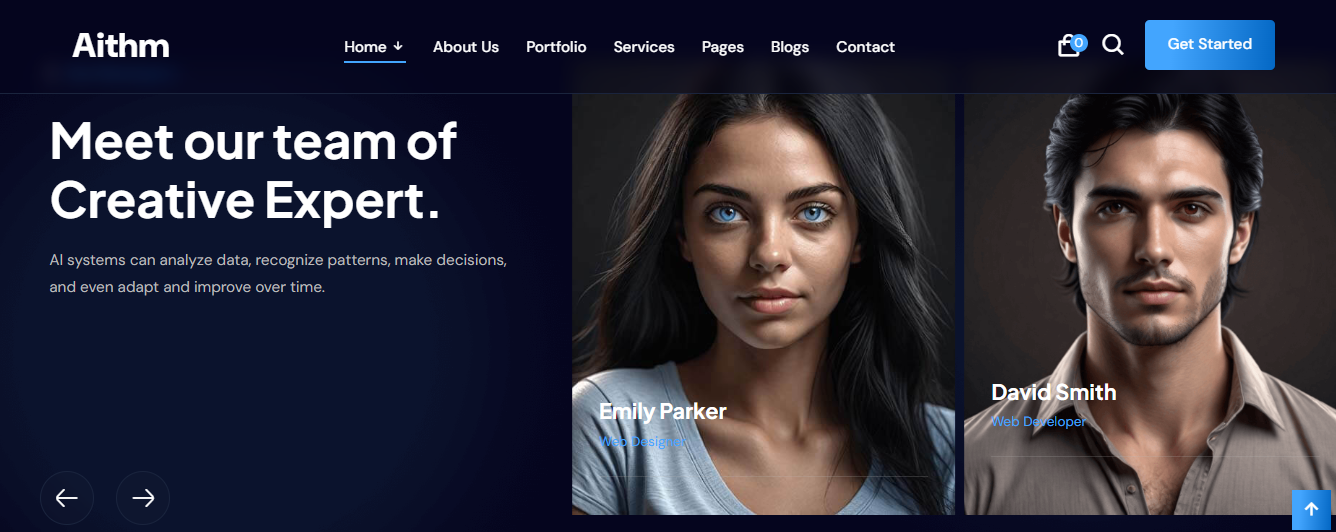Open the Blogs dropdown menu

[x=790, y=47]
